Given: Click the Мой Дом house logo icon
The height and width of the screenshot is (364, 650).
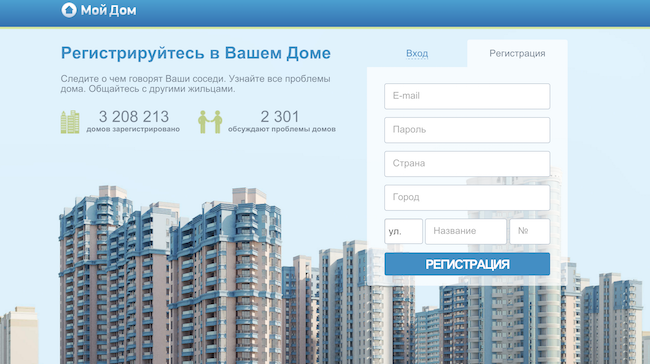Looking at the screenshot, I should coord(69,10).
